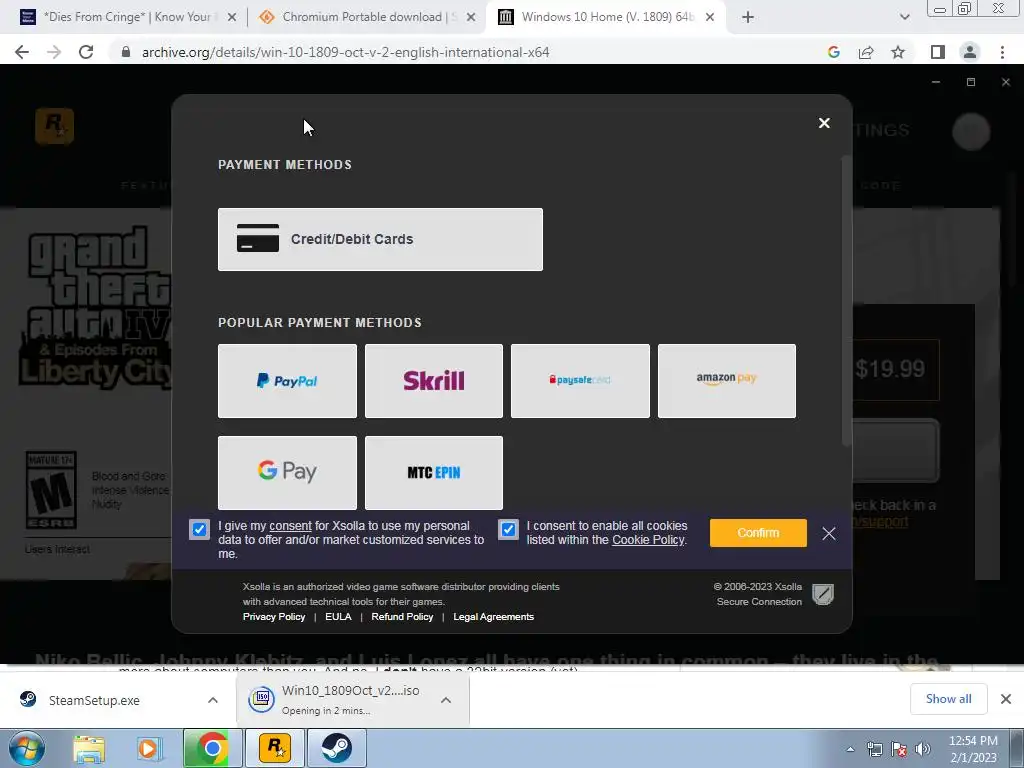Untick Xsolla personal data consent checkbox
This screenshot has height=768, width=1024.
click(x=199, y=529)
